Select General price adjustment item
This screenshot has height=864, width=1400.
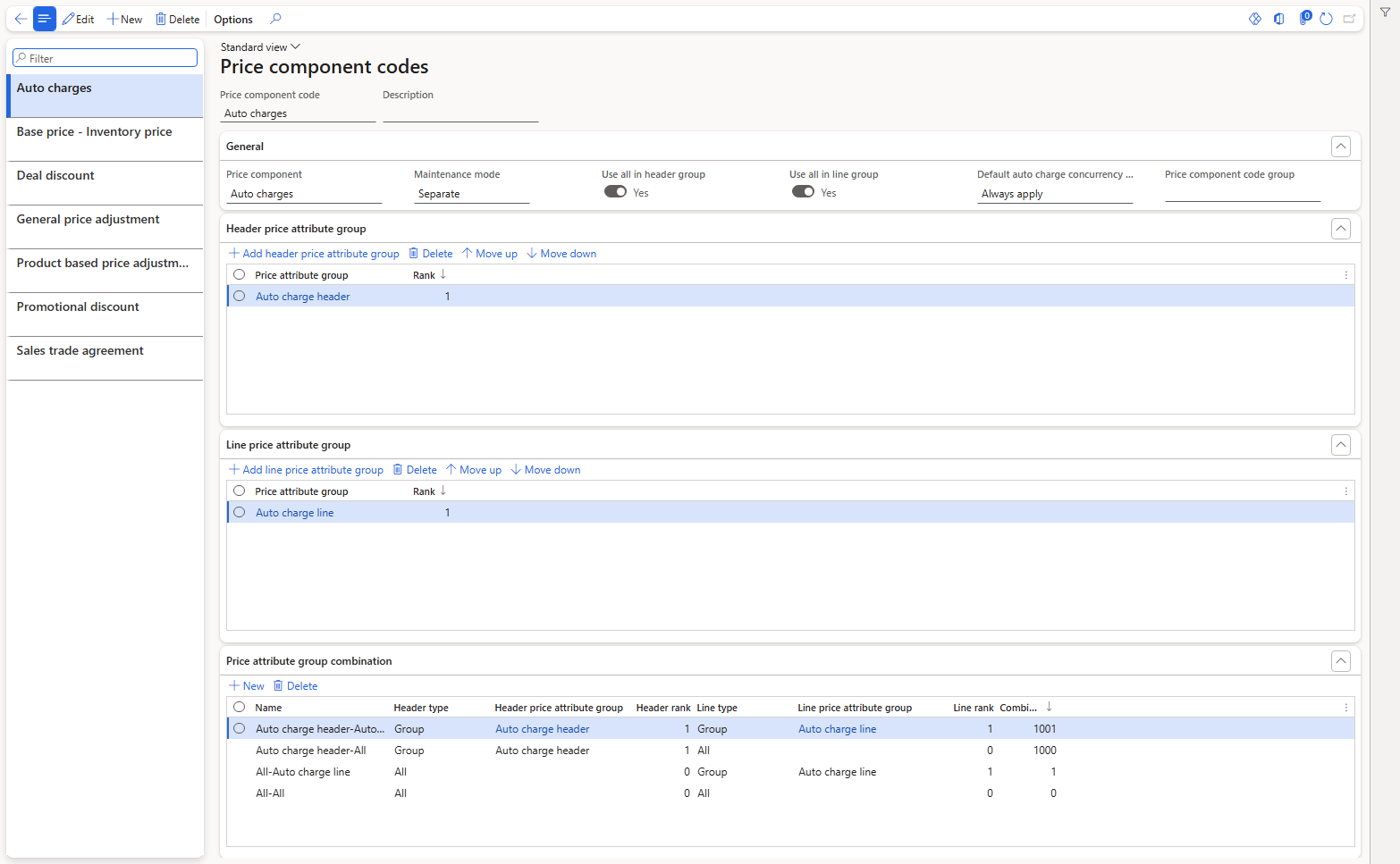click(x=105, y=227)
